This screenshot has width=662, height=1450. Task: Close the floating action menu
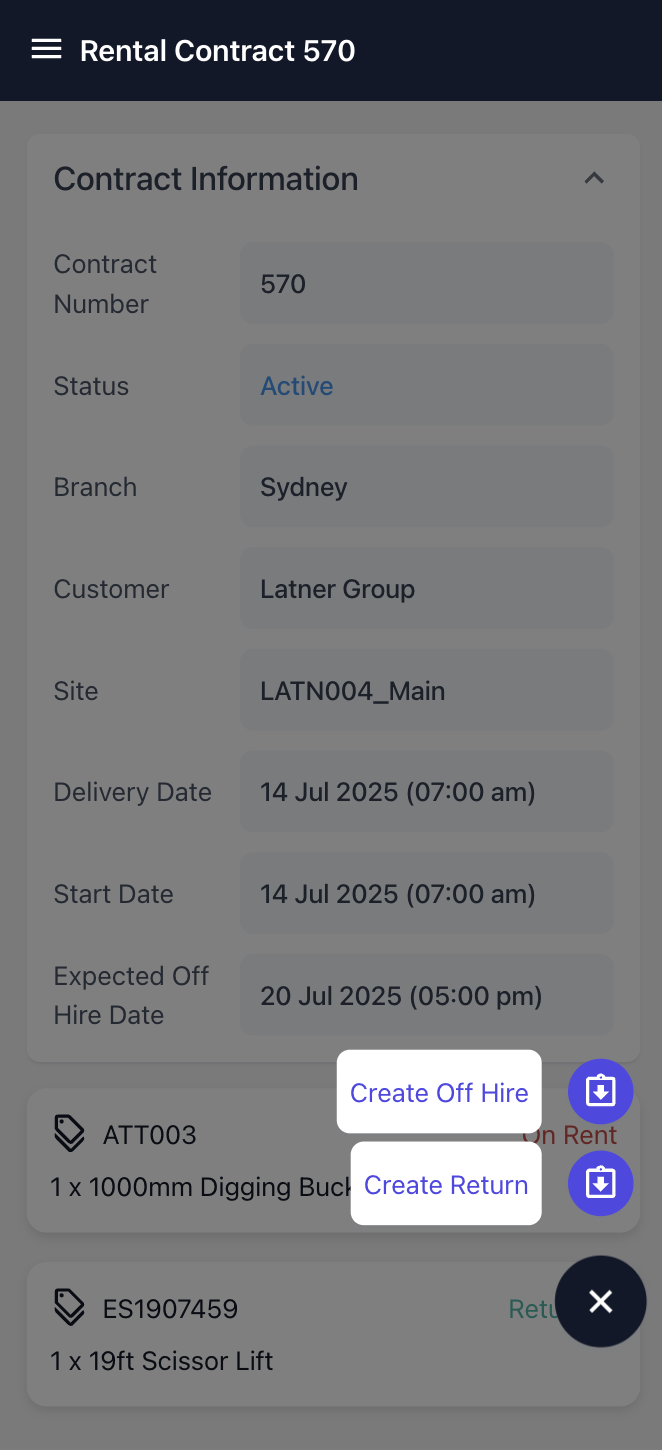(600, 1301)
